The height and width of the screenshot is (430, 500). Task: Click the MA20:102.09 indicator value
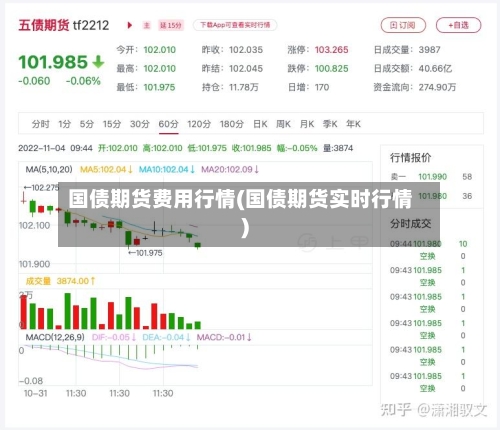coord(230,169)
